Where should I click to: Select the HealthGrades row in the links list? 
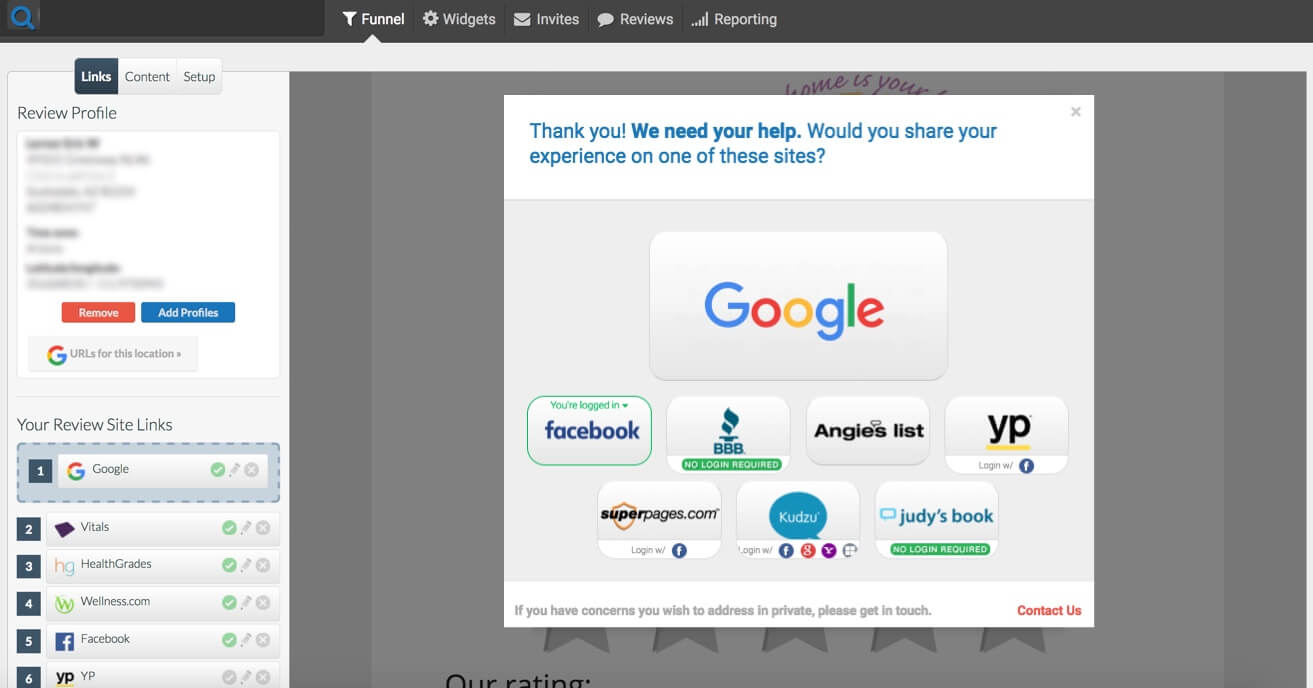pos(162,566)
